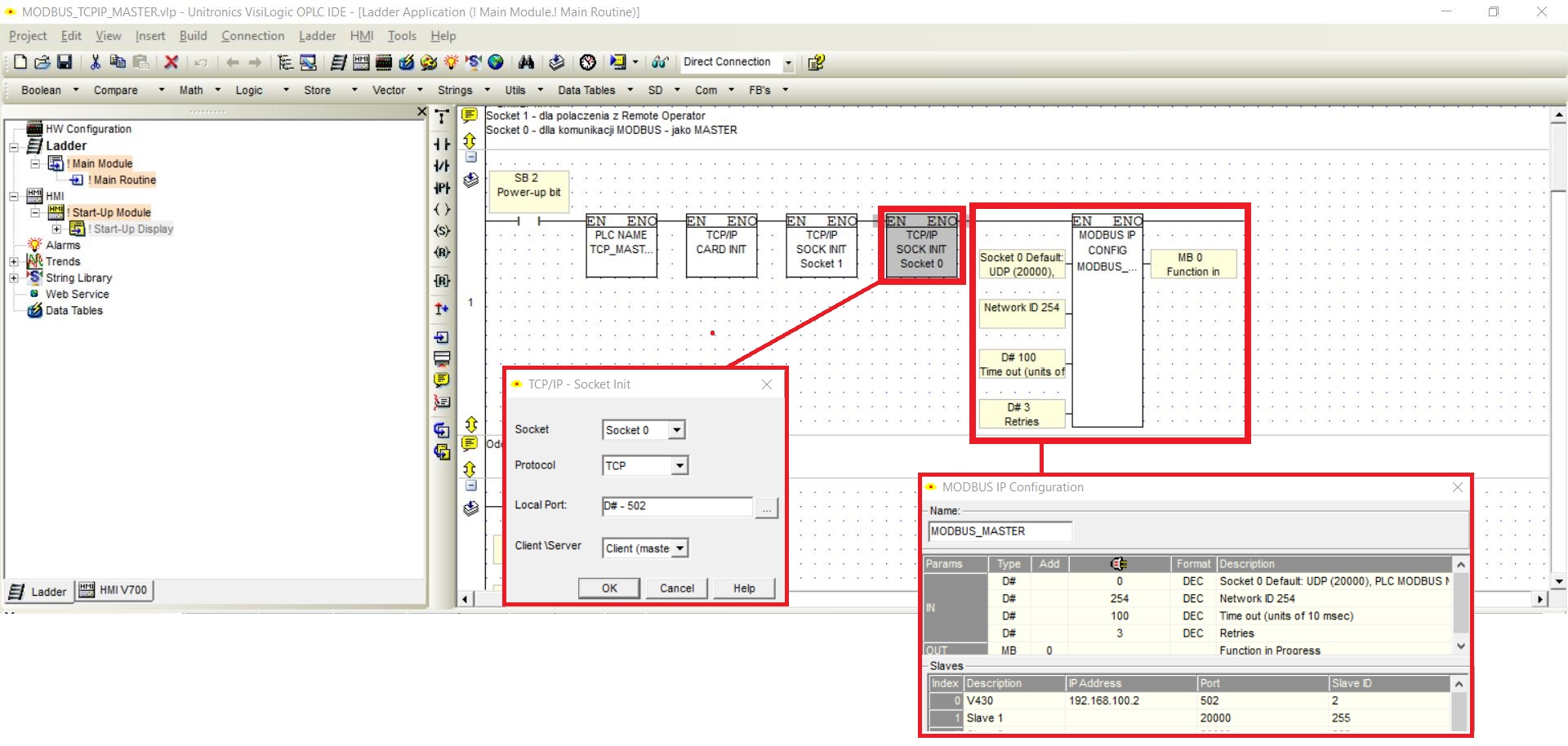Click the glasses online test icon
Image resolution: width=1568 pixels, height=746 pixels.
pyautogui.click(x=660, y=62)
